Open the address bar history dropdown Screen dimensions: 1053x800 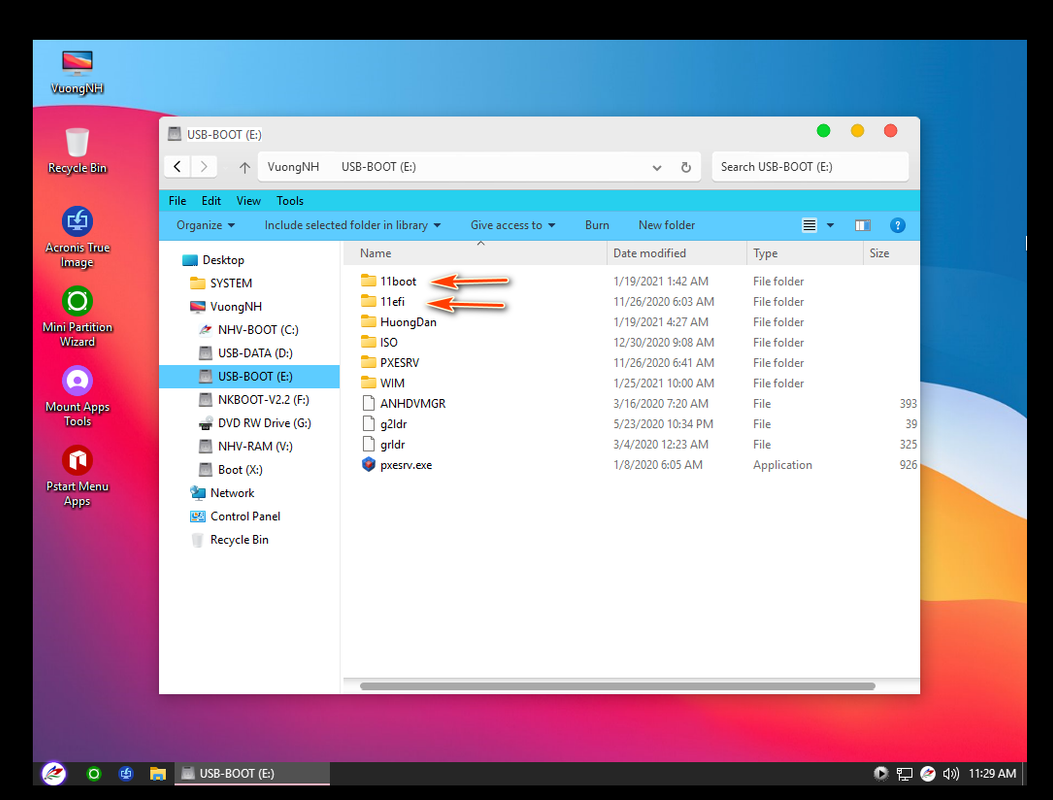click(657, 168)
